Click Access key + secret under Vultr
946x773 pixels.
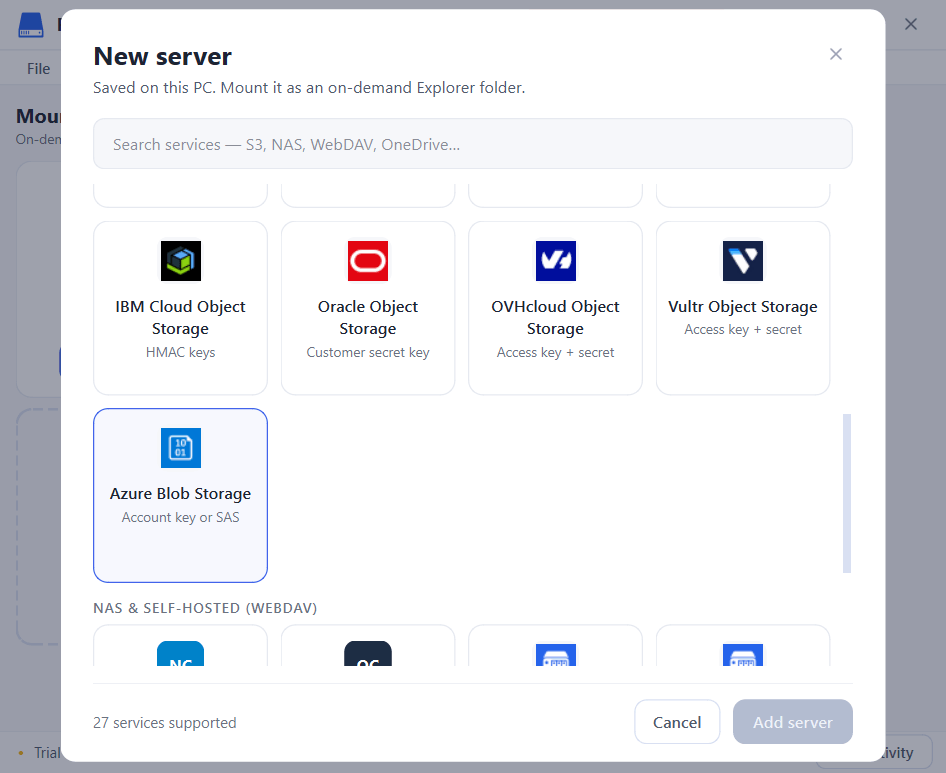[x=743, y=329]
